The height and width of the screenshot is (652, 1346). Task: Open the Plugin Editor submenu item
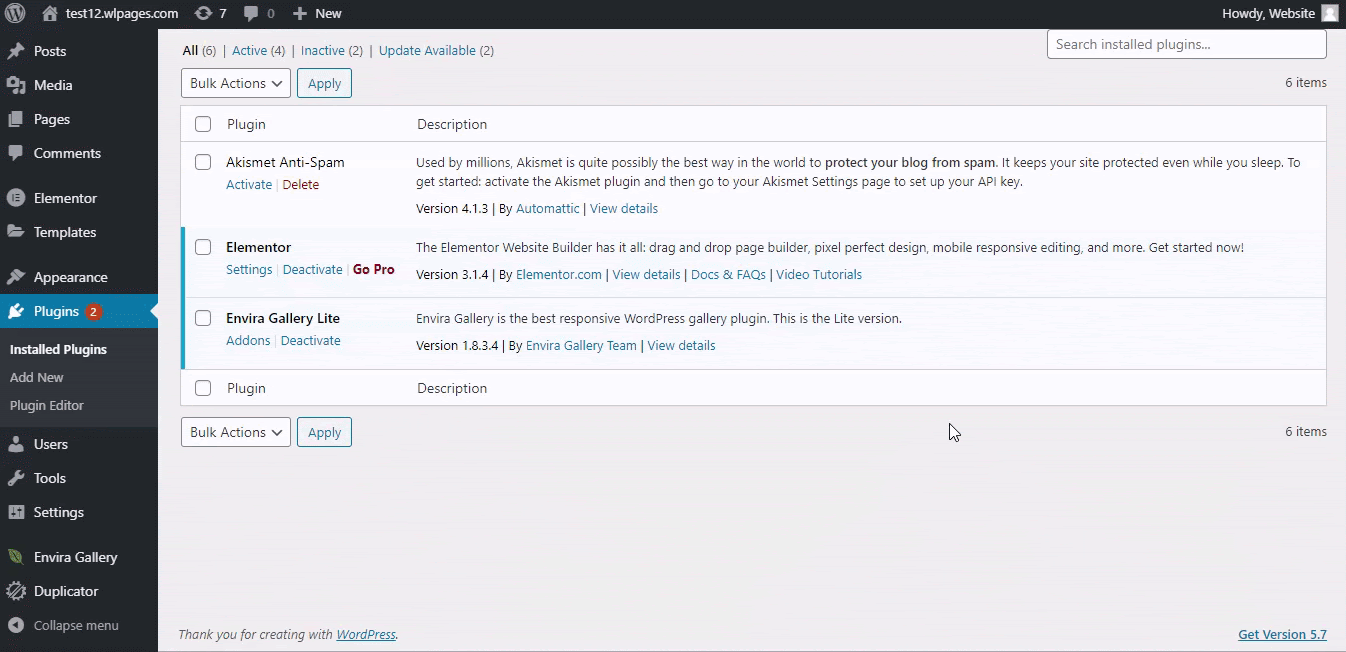47,405
